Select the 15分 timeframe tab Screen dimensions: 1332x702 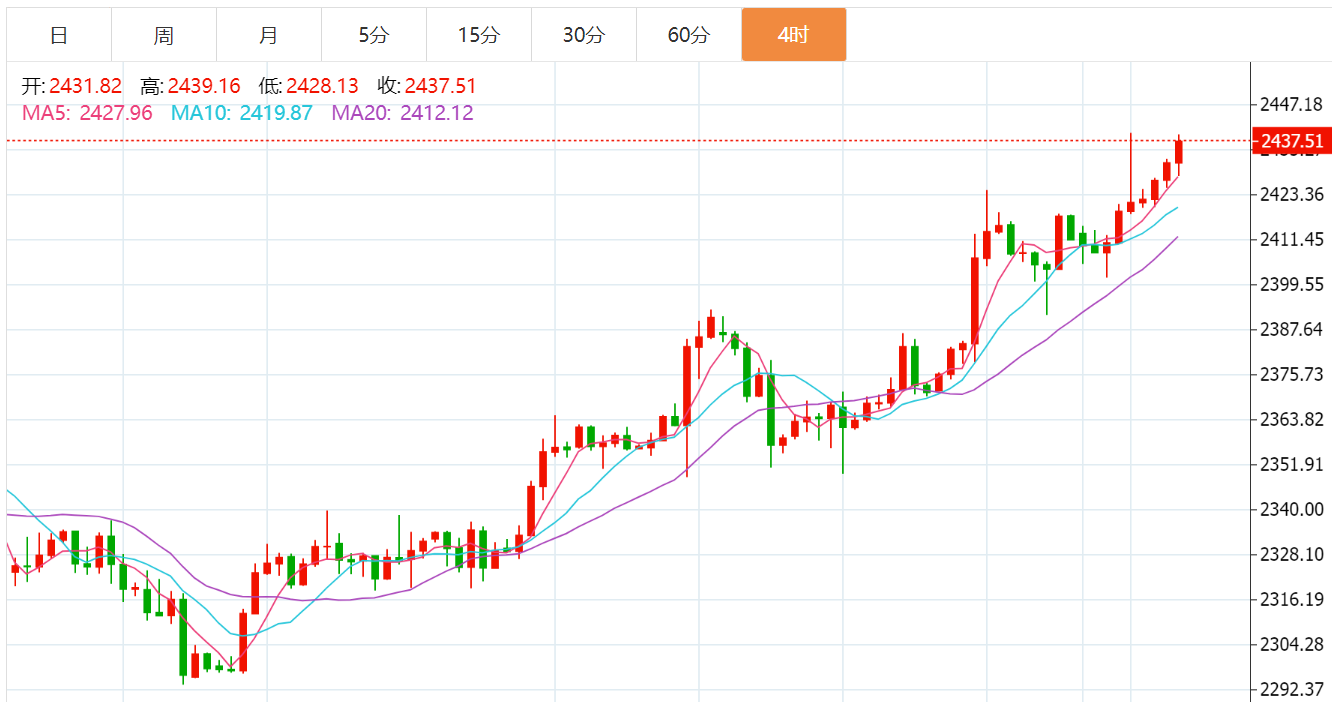point(479,35)
